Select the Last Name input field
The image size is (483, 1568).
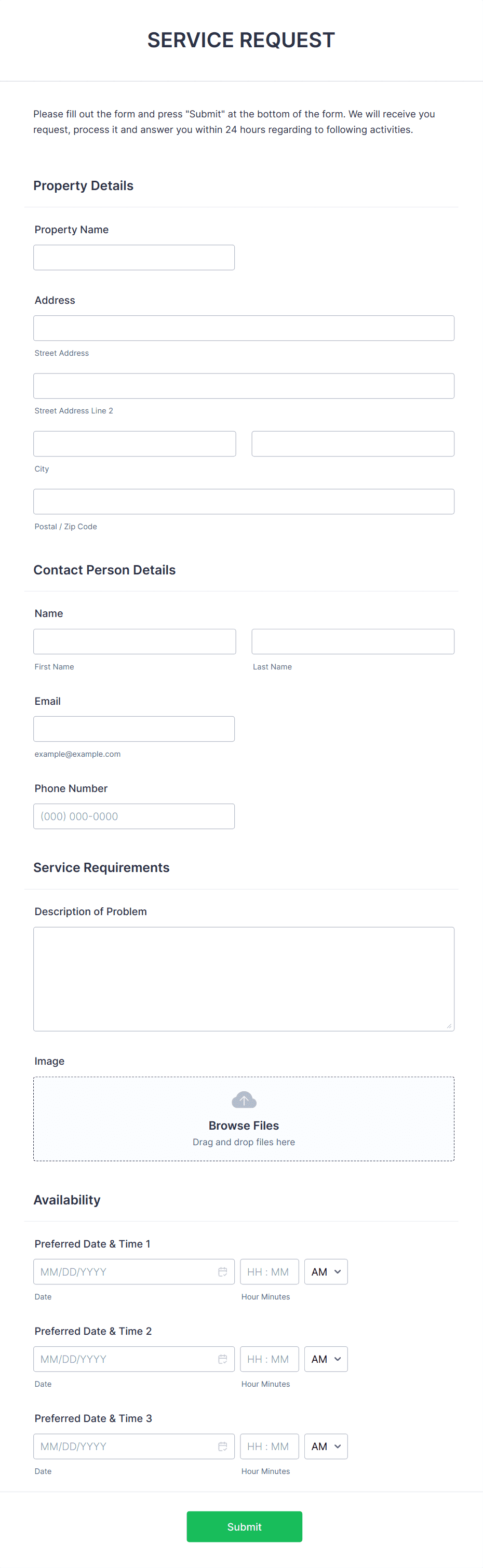[352, 641]
